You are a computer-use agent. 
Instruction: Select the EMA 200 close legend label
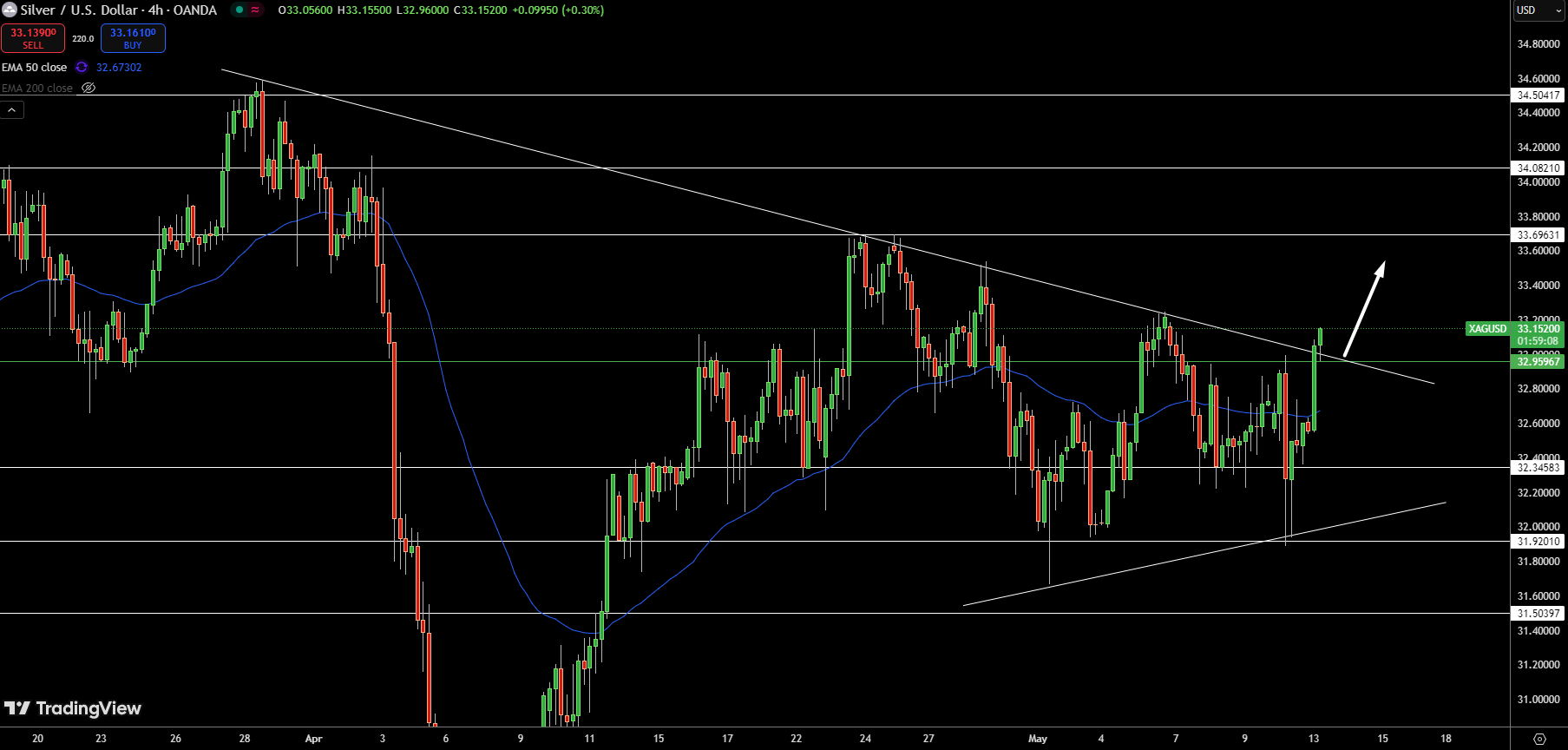tap(37, 88)
